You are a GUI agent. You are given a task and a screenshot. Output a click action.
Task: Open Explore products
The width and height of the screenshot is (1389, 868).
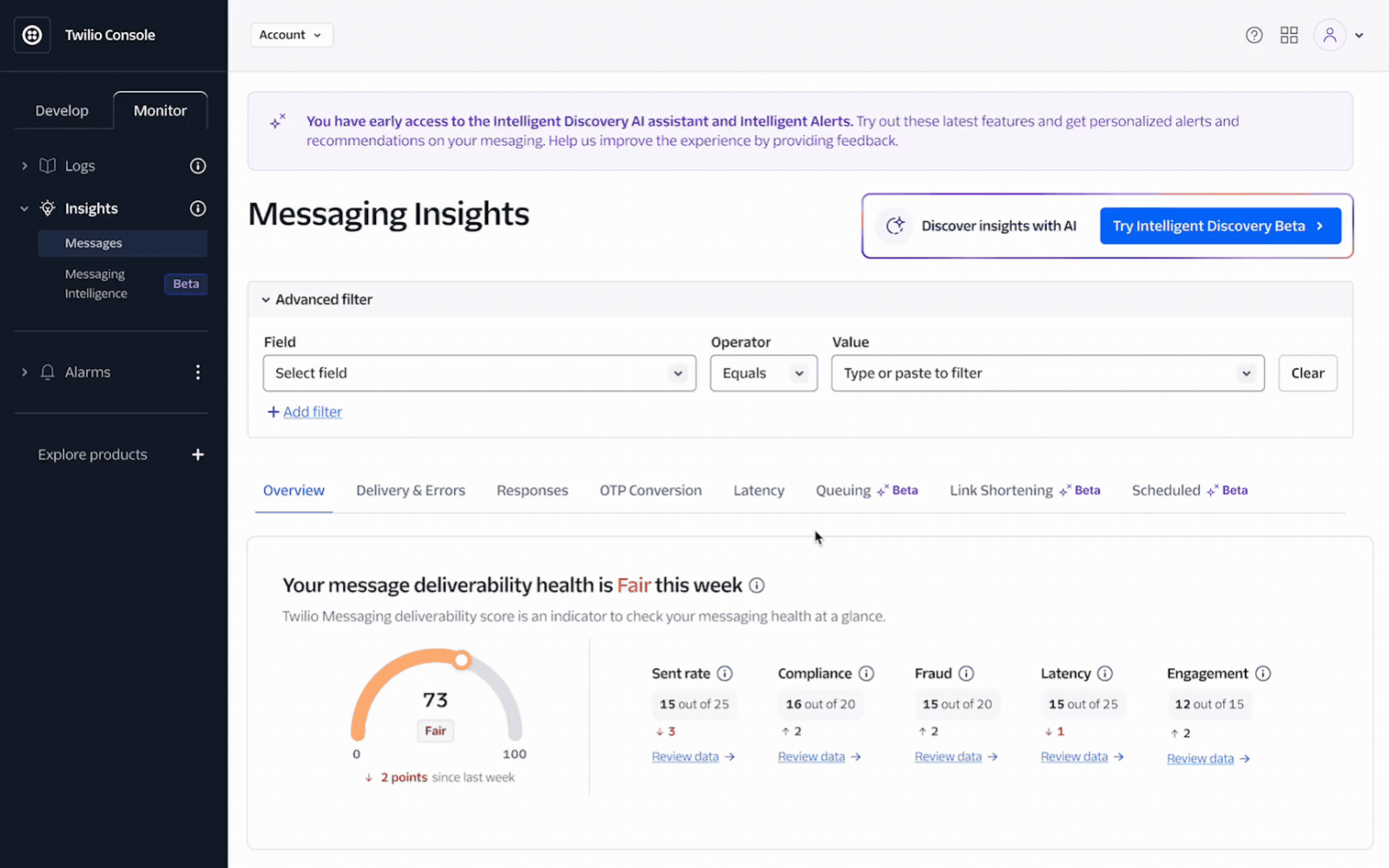(93, 455)
